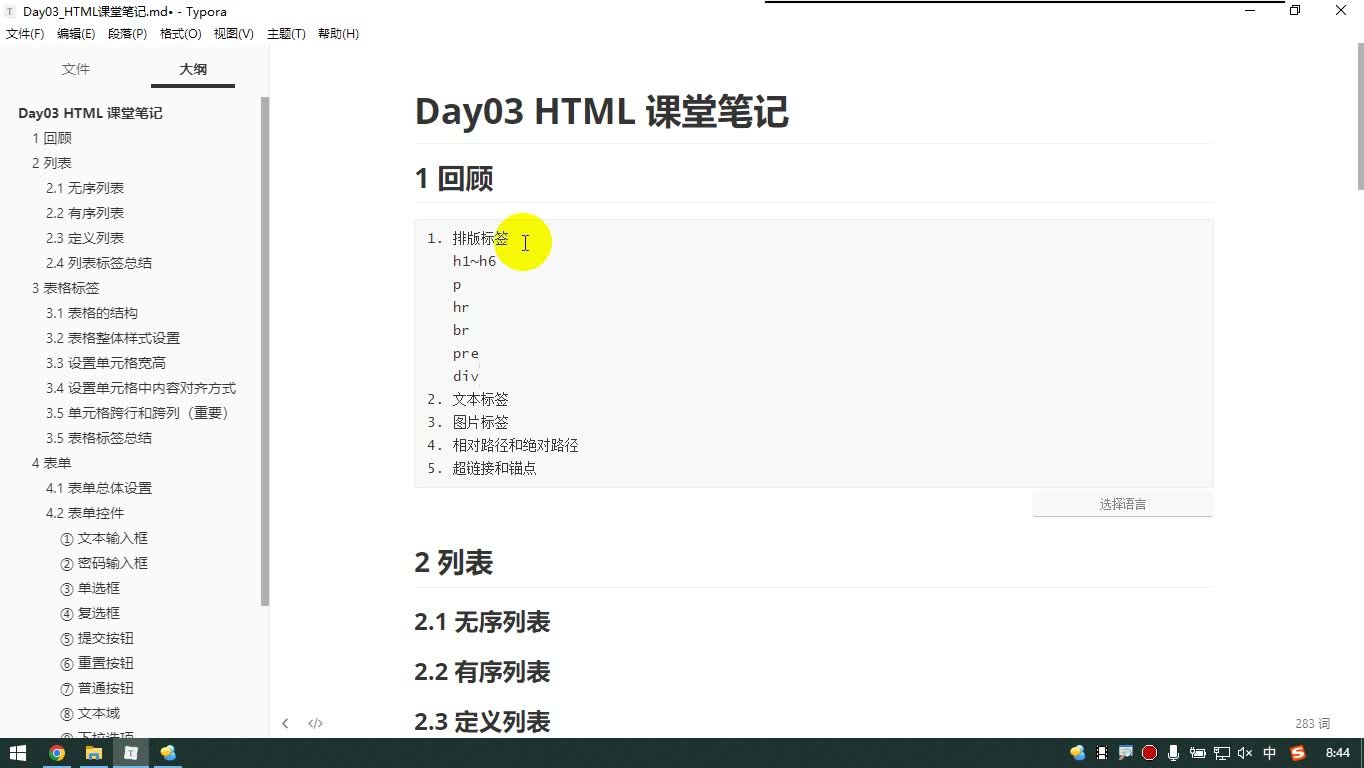This screenshot has height=768, width=1364.
Task: Go to outline item 2.4 列表标签总结
Action: tap(99, 263)
